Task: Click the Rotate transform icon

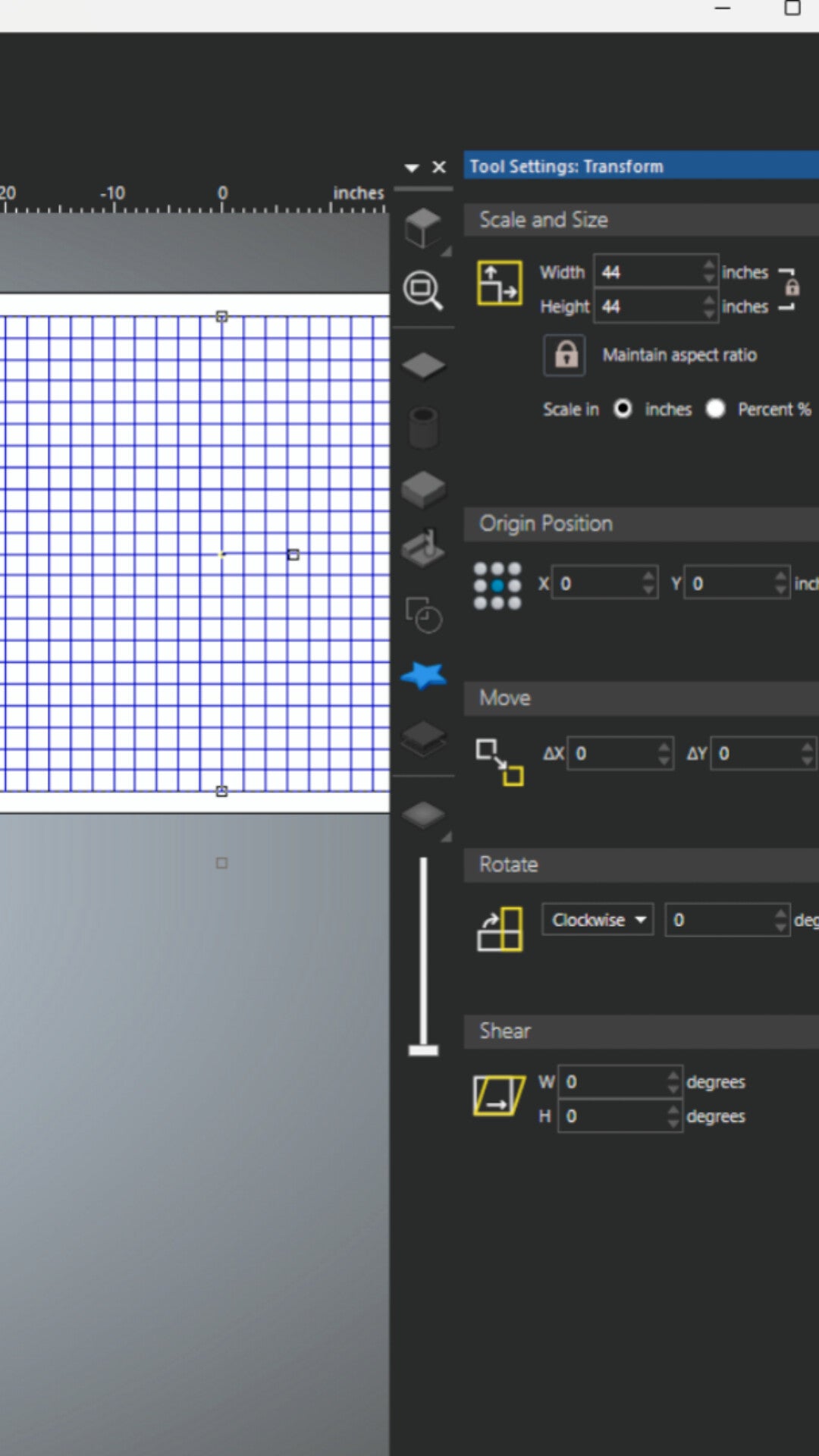Action: [x=499, y=929]
